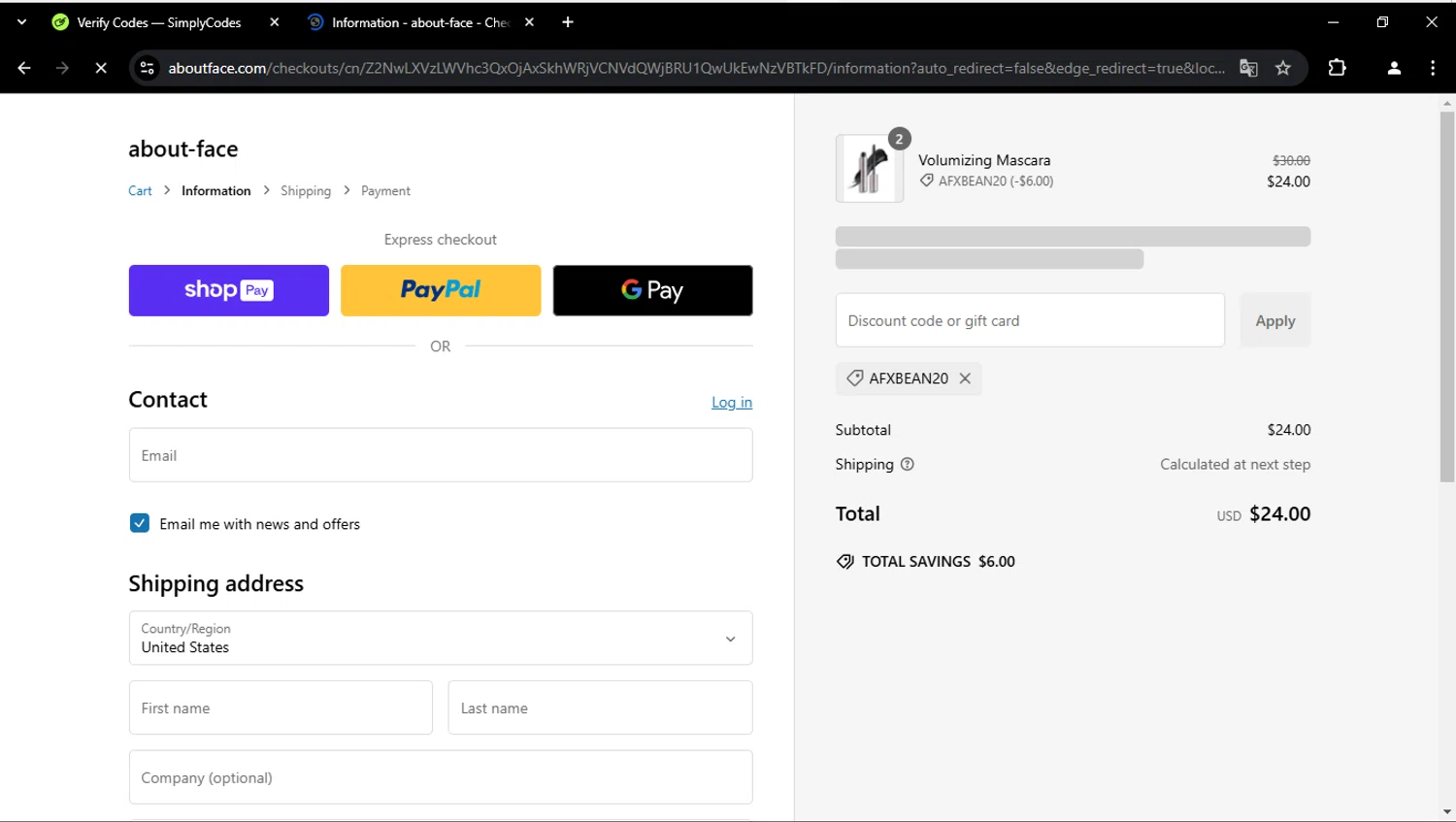Screen dimensions: 1456x822
Task: Uncheck Email me with news and offers
Action: (x=140, y=523)
